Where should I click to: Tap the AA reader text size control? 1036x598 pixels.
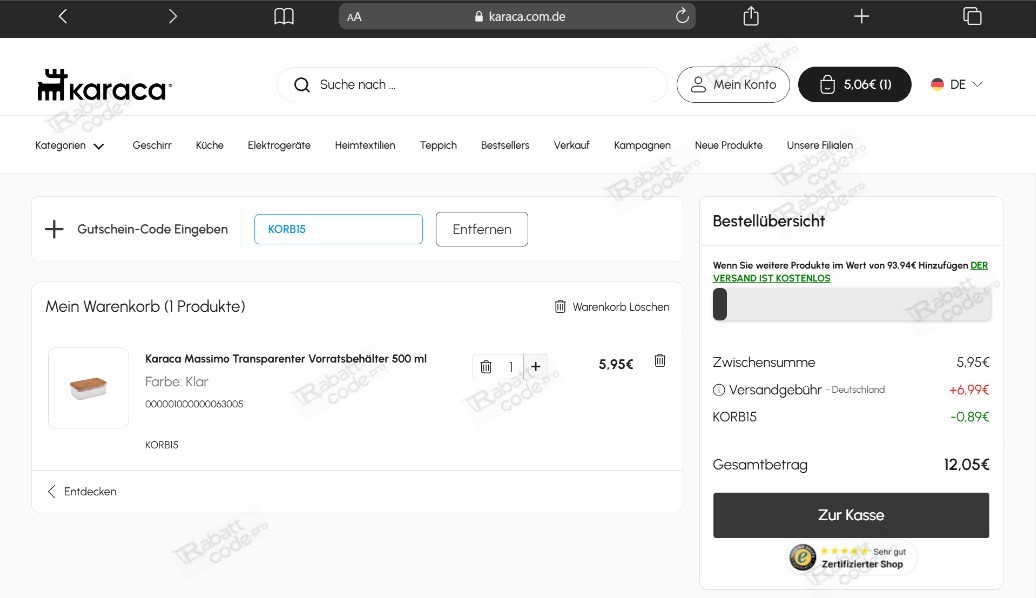point(354,17)
